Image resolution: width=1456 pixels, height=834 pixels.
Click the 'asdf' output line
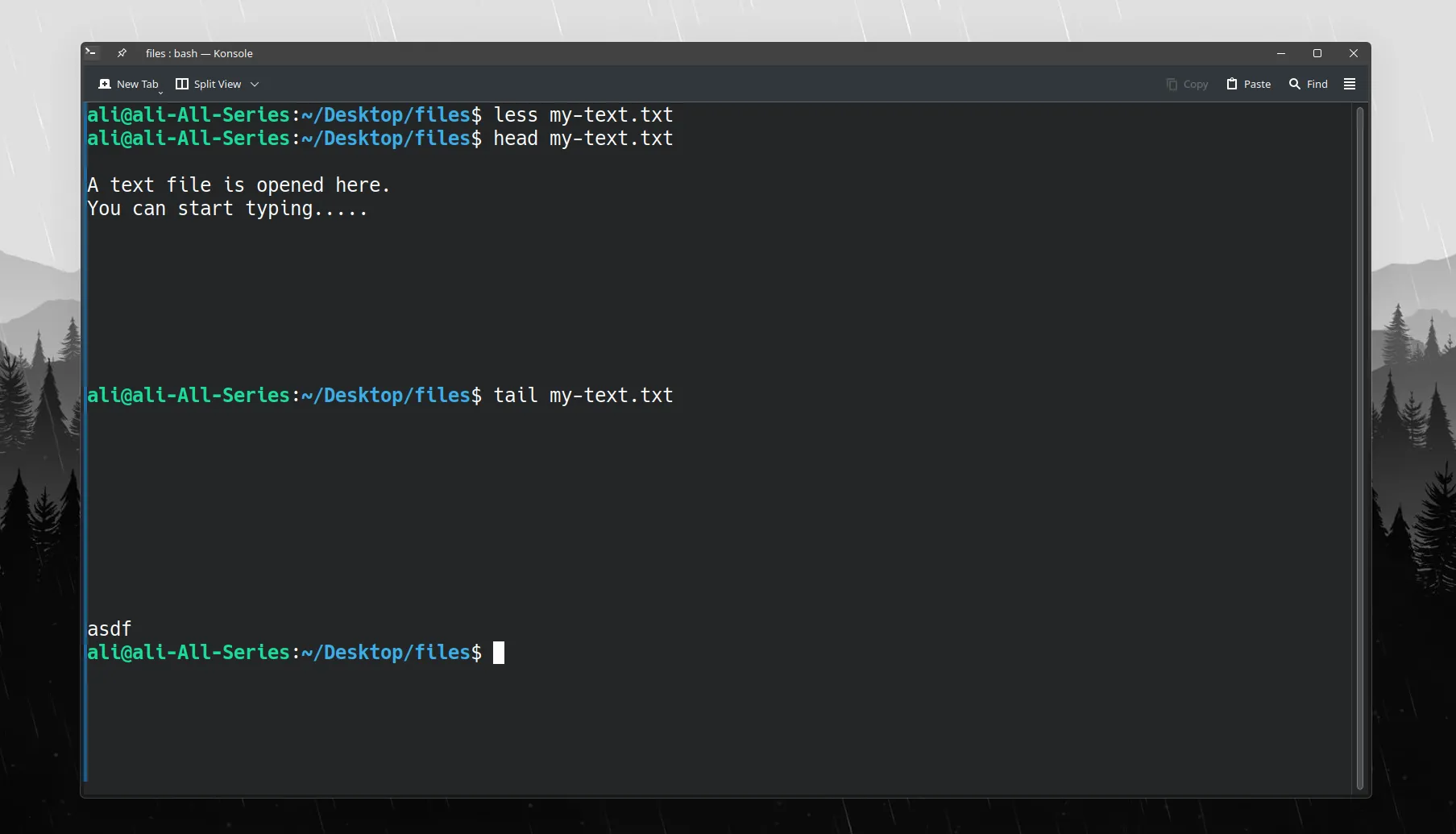pos(110,629)
